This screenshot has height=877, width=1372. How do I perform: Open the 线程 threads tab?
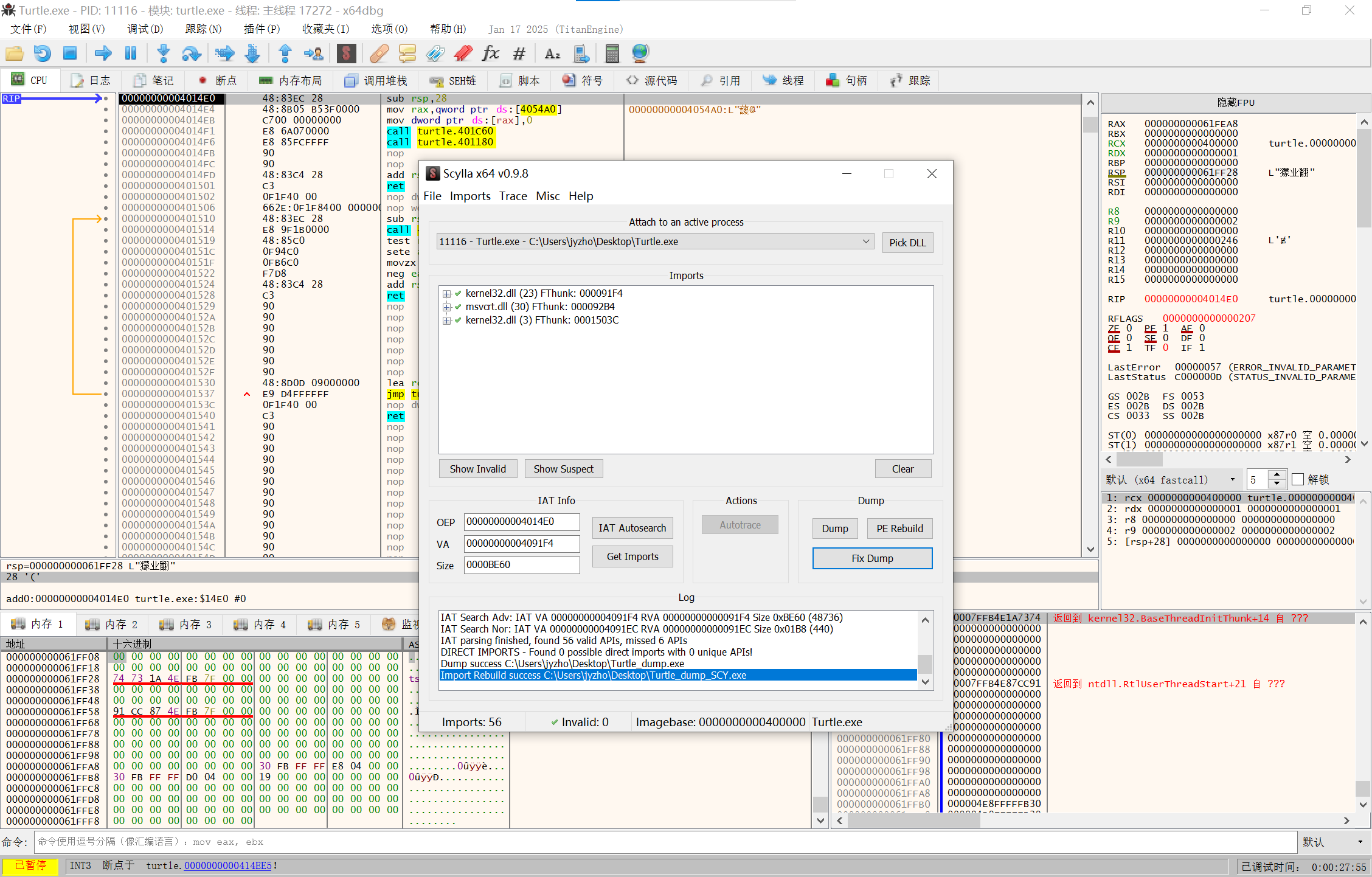click(x=784, y=80)
